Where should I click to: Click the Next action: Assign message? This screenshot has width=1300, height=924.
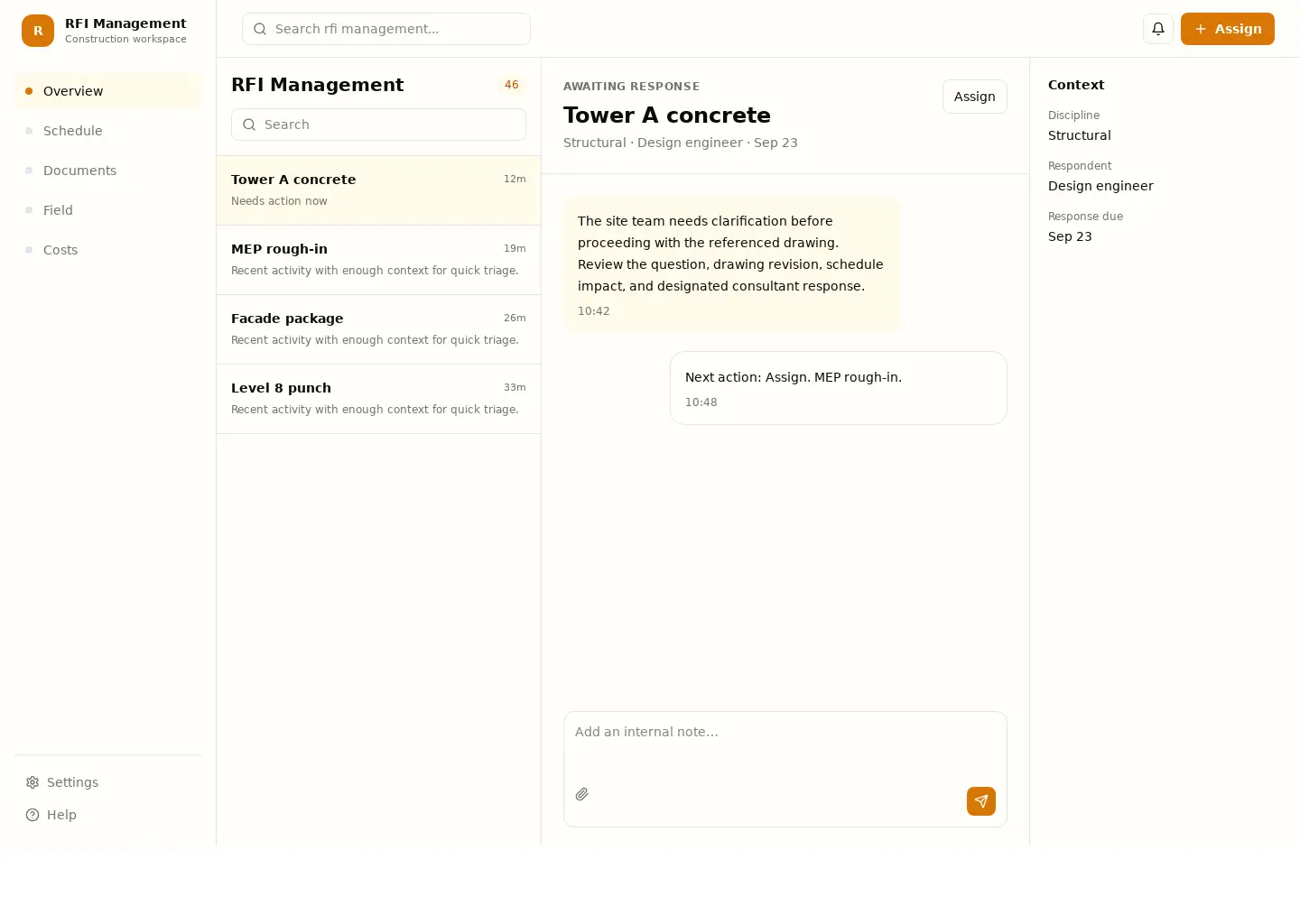click(839, 388)
